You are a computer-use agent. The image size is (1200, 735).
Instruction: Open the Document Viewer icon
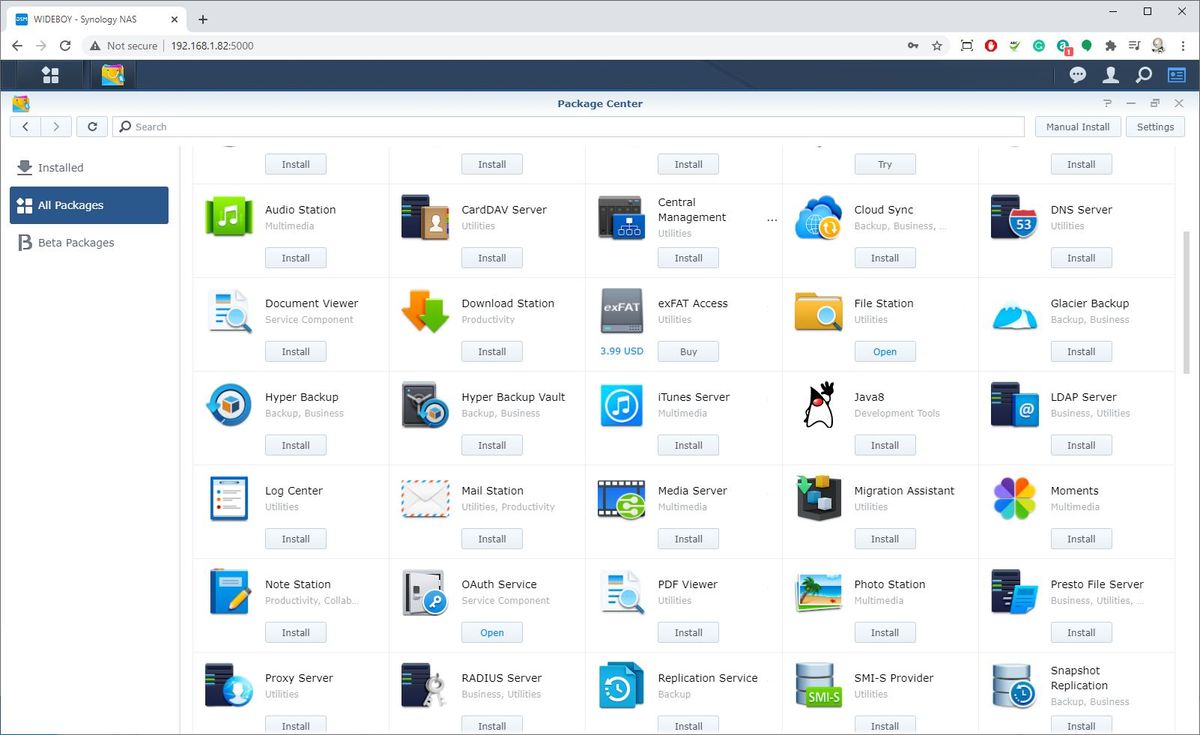[x=228, y=311]
